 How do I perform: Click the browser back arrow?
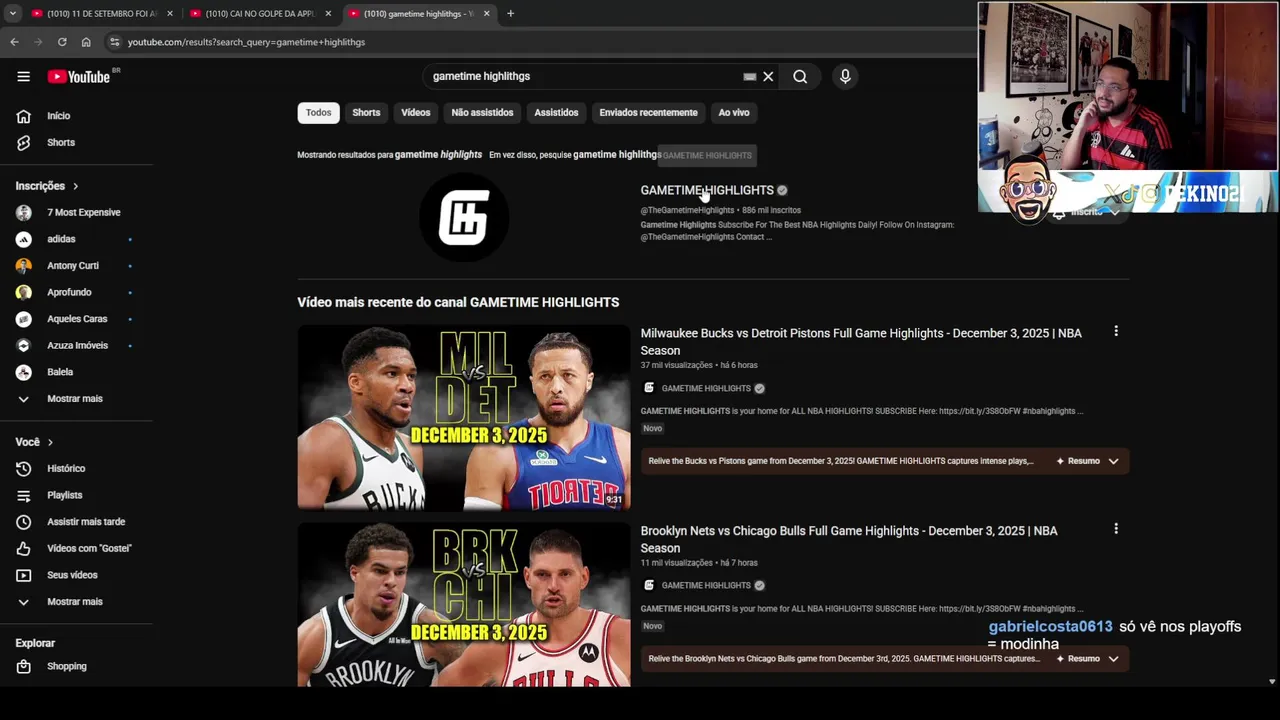[x=14, y=42]
